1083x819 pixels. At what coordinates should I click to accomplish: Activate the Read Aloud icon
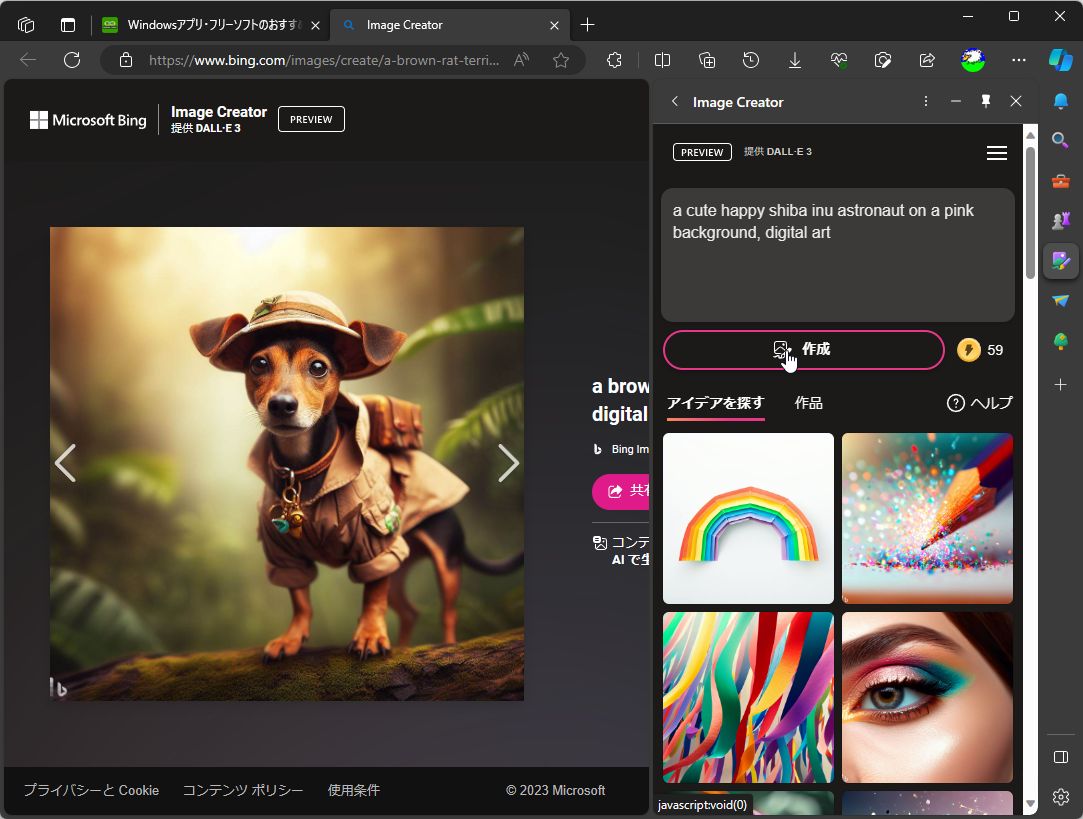pyautogui.click(x=521, y=60)
